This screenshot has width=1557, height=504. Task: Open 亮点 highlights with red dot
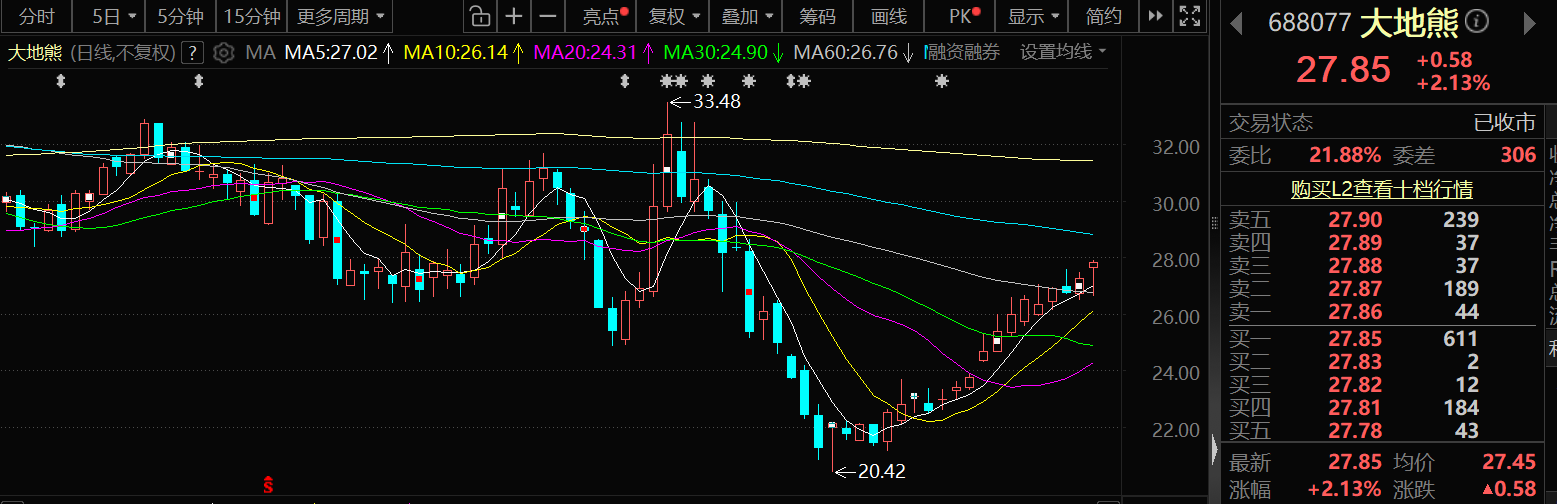click(606, 16)
